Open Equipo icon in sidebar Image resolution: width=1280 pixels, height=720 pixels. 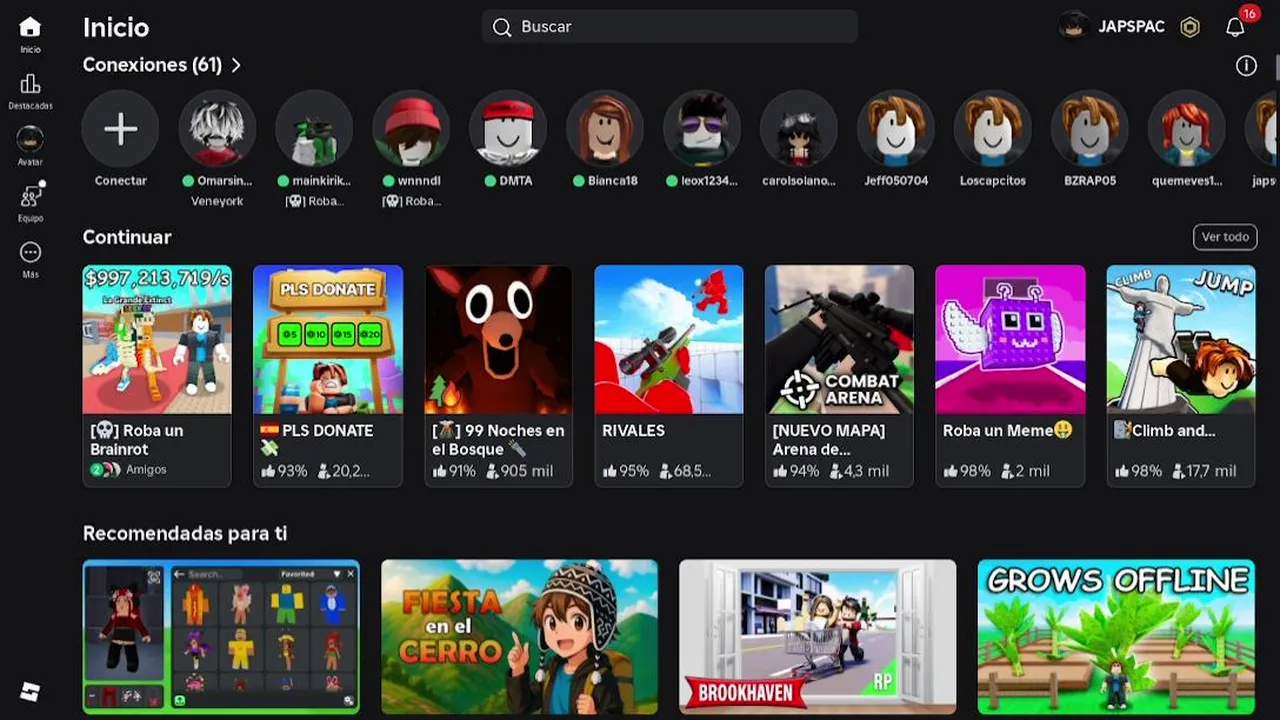tap(30, 196)
